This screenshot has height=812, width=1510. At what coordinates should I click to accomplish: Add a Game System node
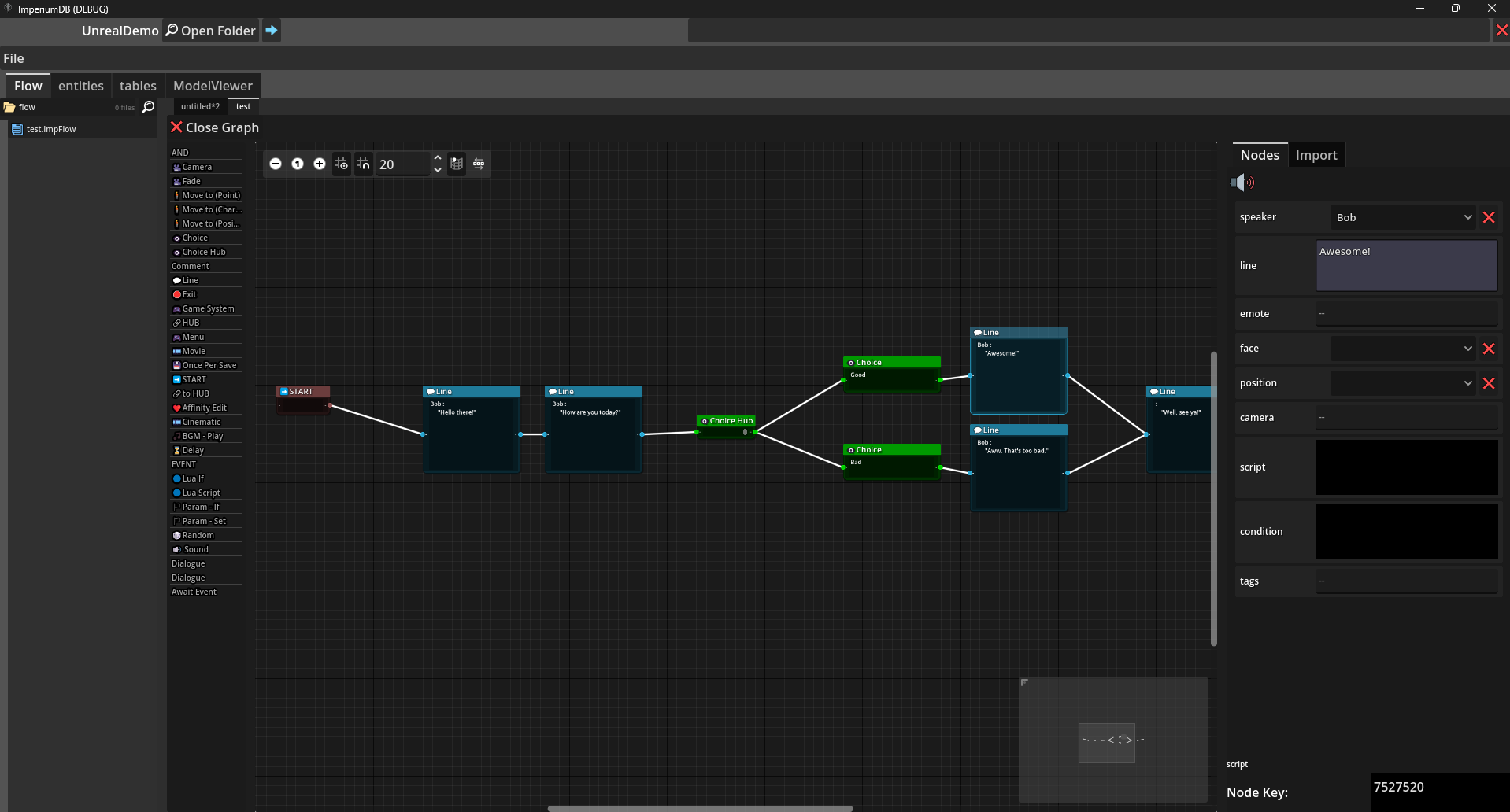coord(206,308)
